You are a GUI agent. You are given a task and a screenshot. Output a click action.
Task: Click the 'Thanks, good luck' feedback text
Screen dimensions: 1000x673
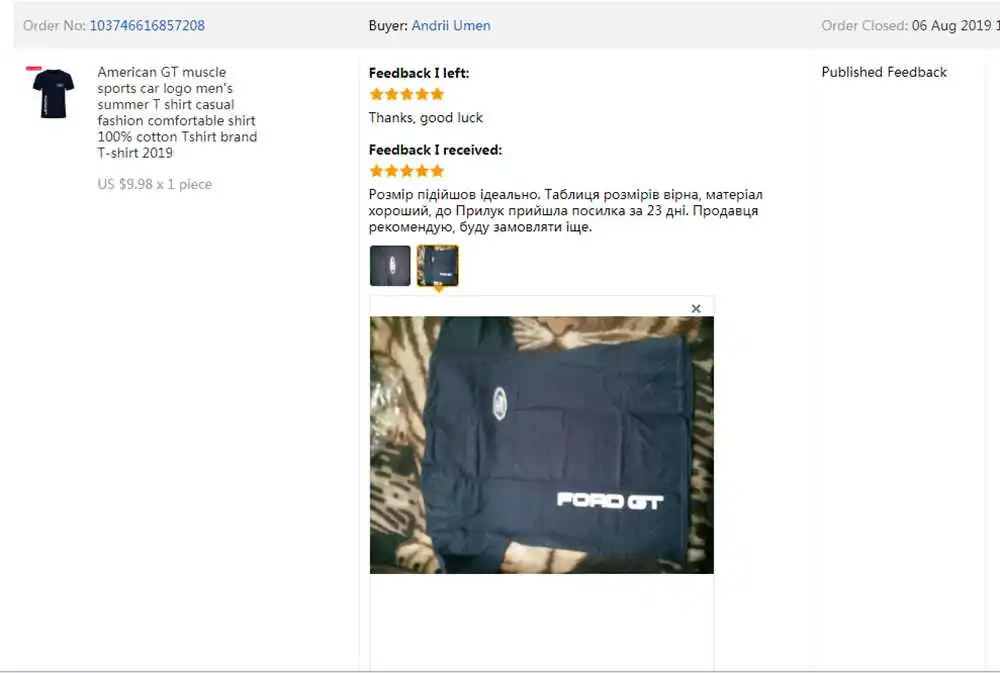tap(425, 117)
